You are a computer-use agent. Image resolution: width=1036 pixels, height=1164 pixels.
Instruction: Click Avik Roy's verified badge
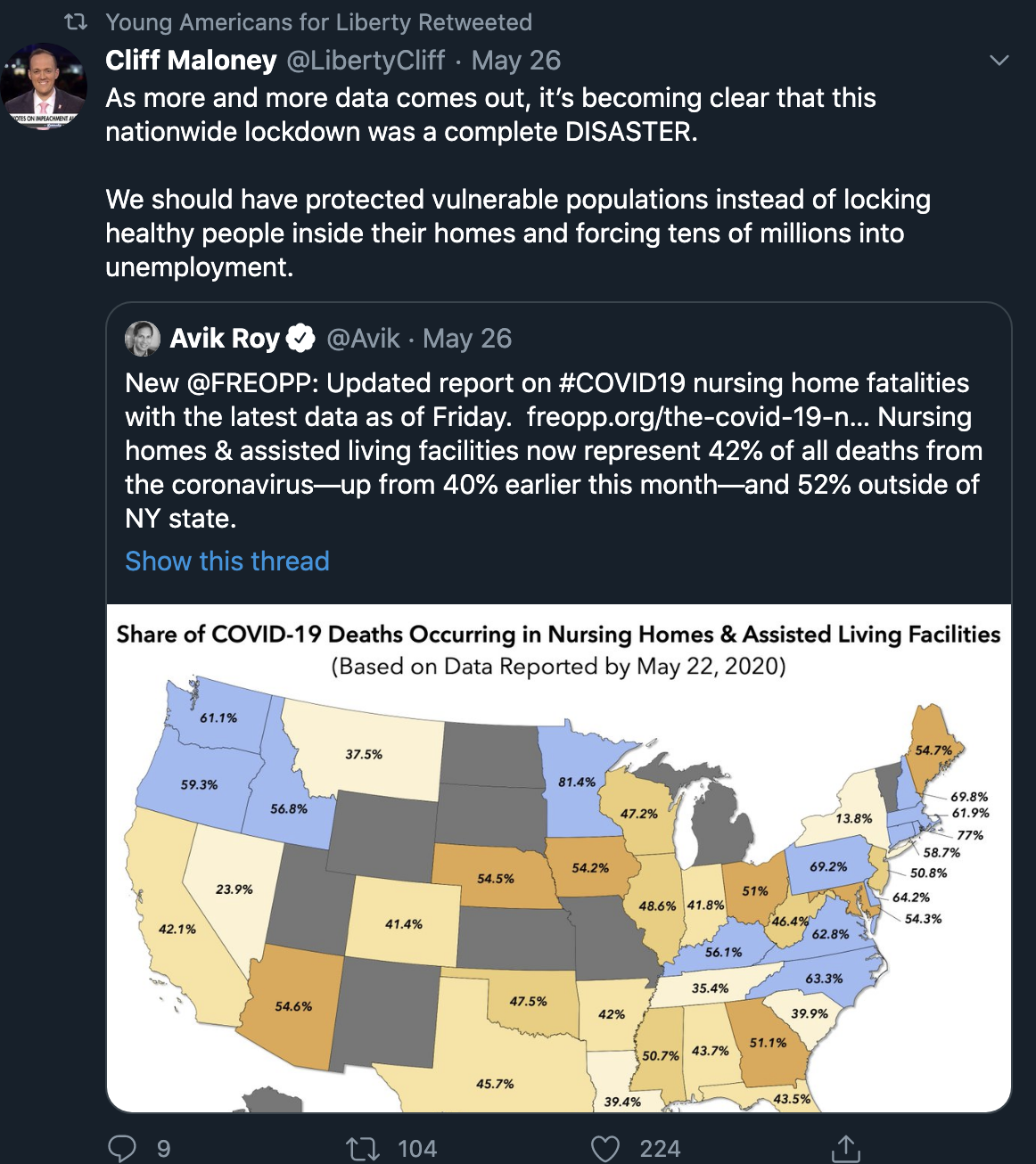(x=301, y=339)
